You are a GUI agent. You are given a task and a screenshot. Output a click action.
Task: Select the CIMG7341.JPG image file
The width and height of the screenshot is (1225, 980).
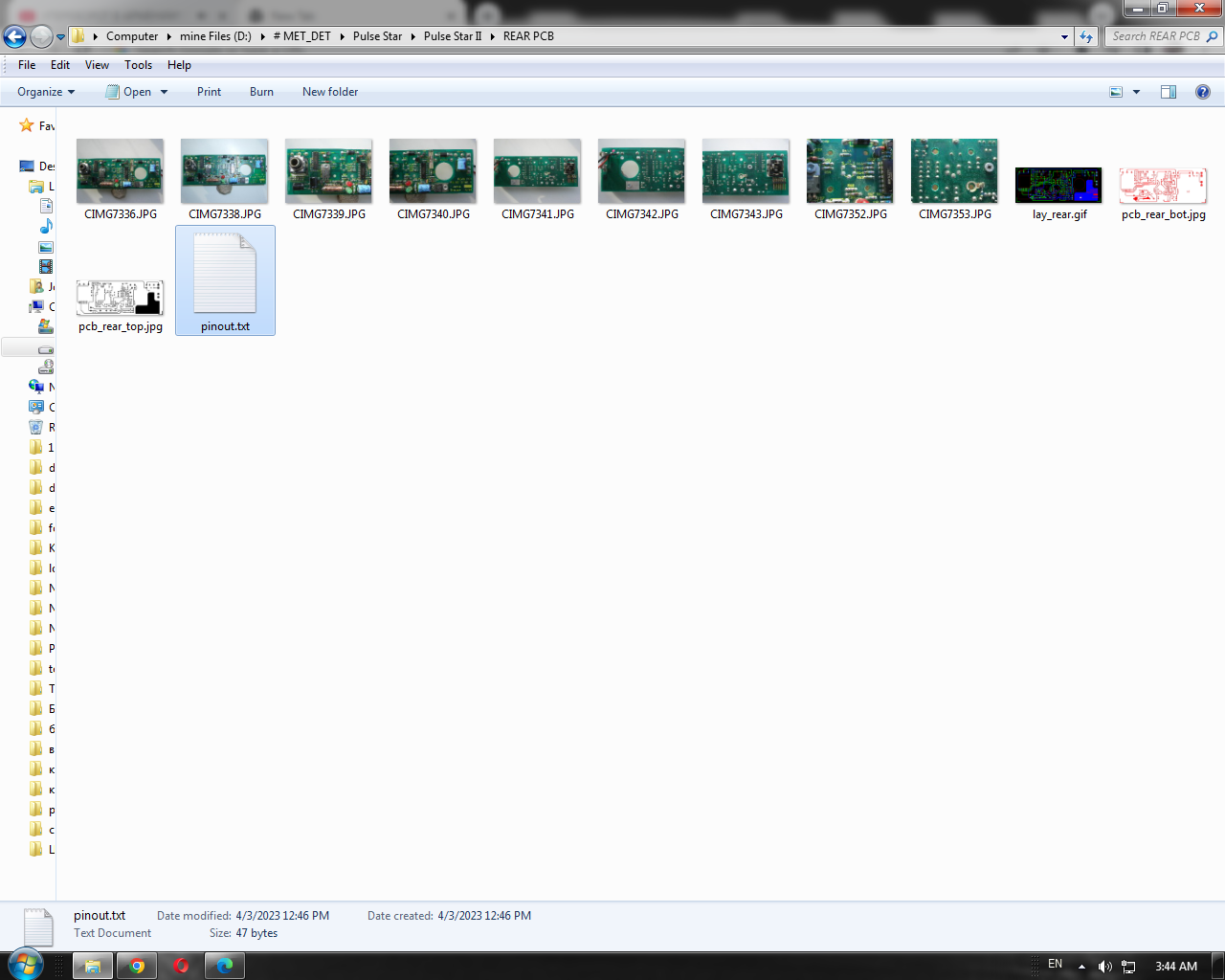538,180
